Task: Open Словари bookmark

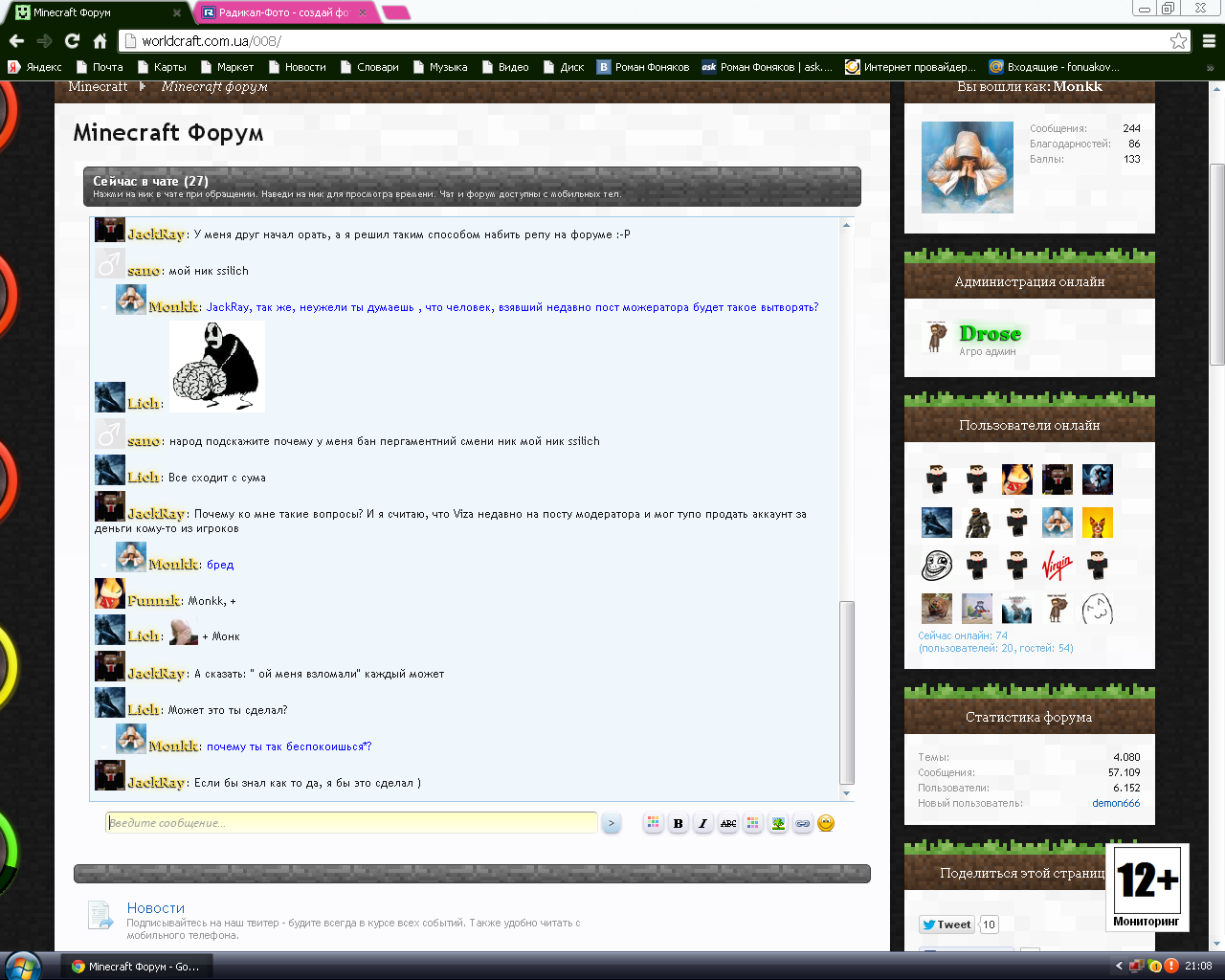Action: (369, 67)
